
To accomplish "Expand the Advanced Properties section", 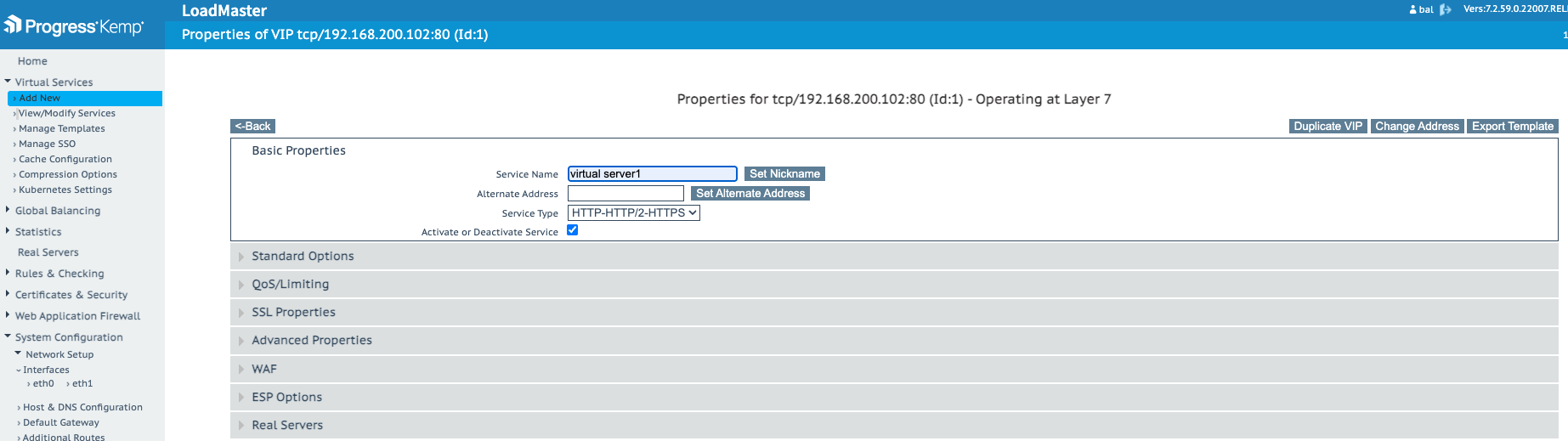I will [311, 341].
